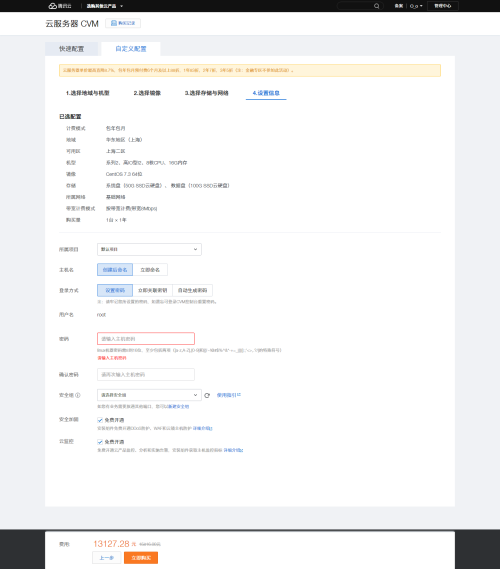Screen dimensions: 500x569
Task: Click the orange 立即购买 button
Action: 141,557
